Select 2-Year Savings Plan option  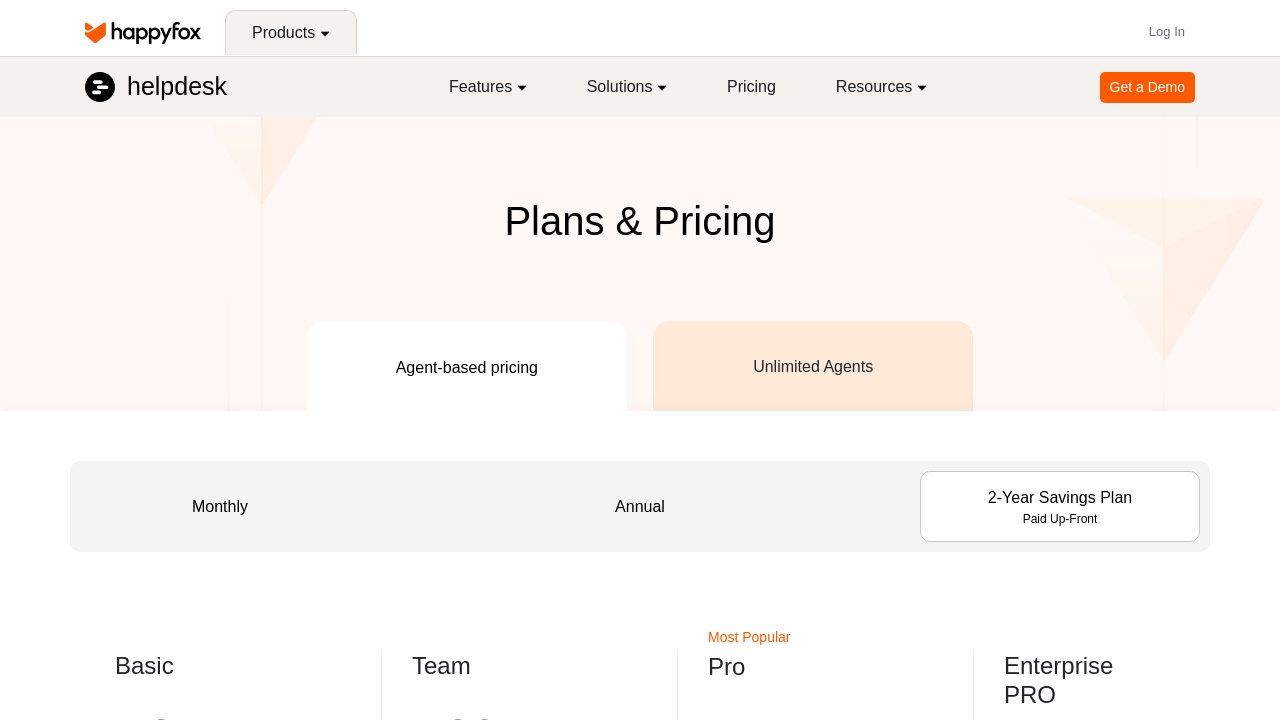tap(1060, 506)
